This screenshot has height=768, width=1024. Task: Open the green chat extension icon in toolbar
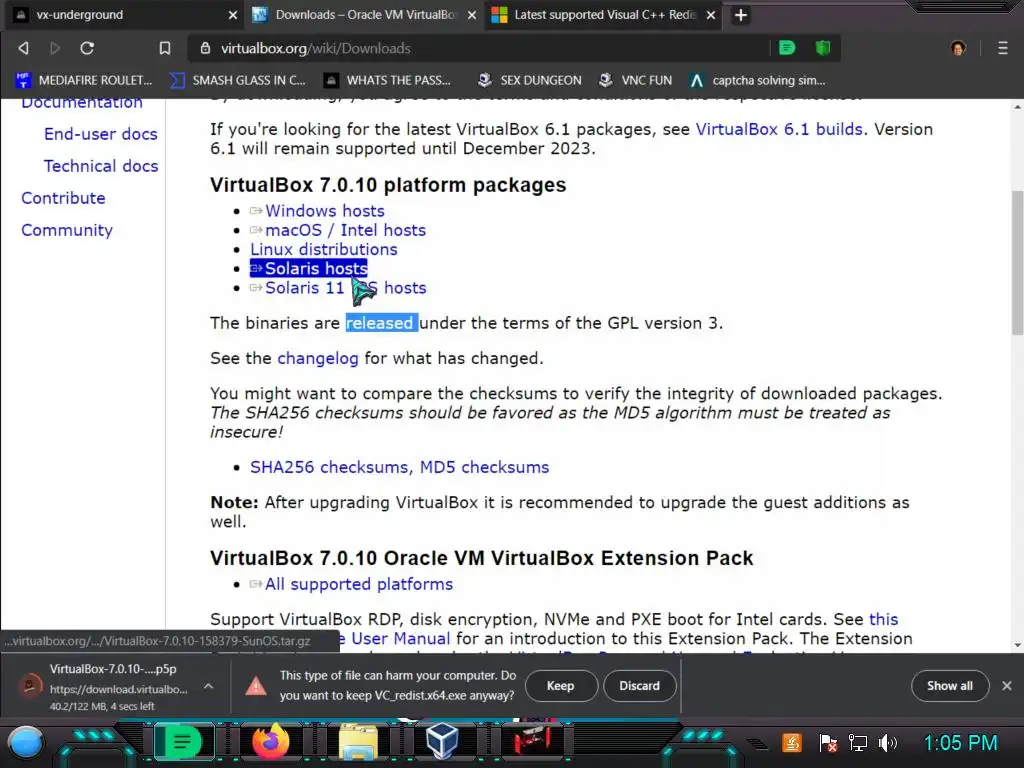click(x=787, y=48)
